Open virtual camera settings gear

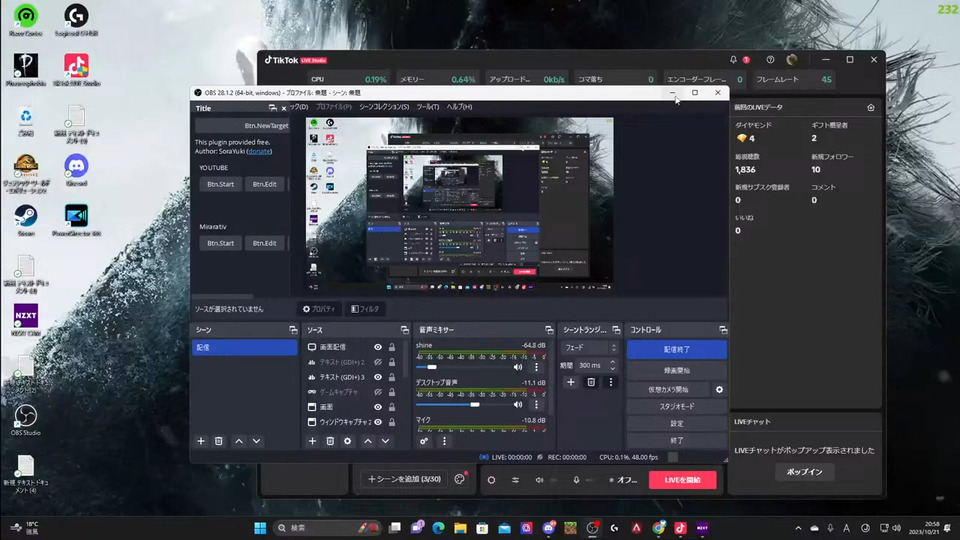coord(719,389)
